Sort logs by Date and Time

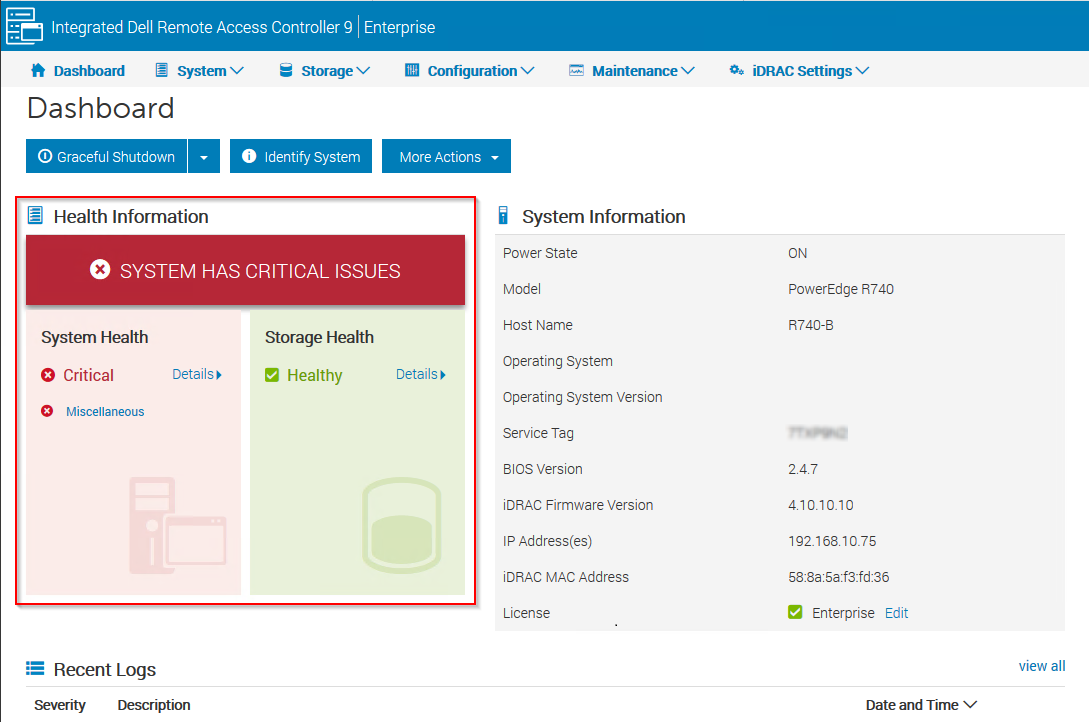(x=920, y=705)
